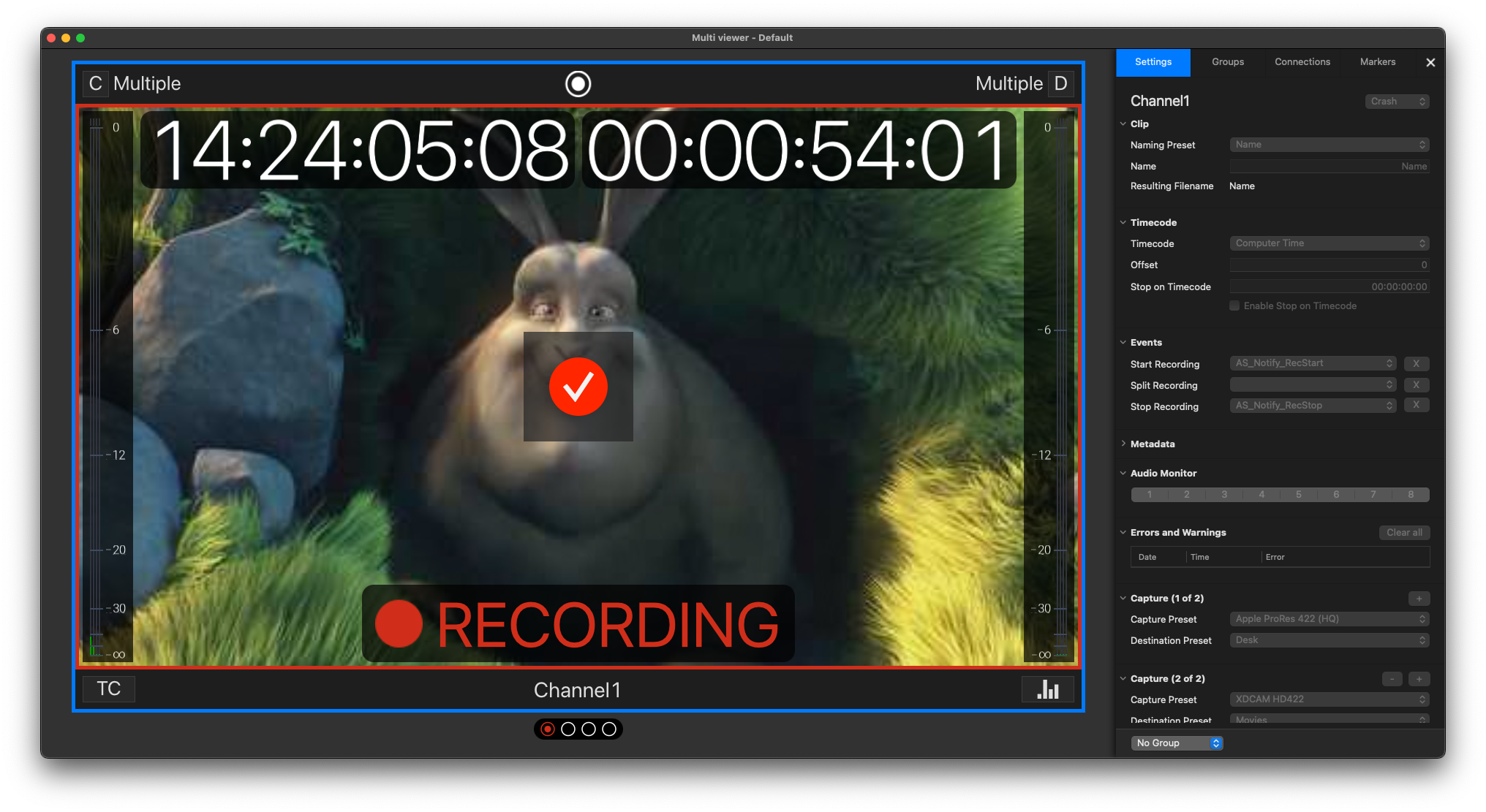Toggle audio monitor channel 8
This screenshot has width=1486, height=812.
1411,495
